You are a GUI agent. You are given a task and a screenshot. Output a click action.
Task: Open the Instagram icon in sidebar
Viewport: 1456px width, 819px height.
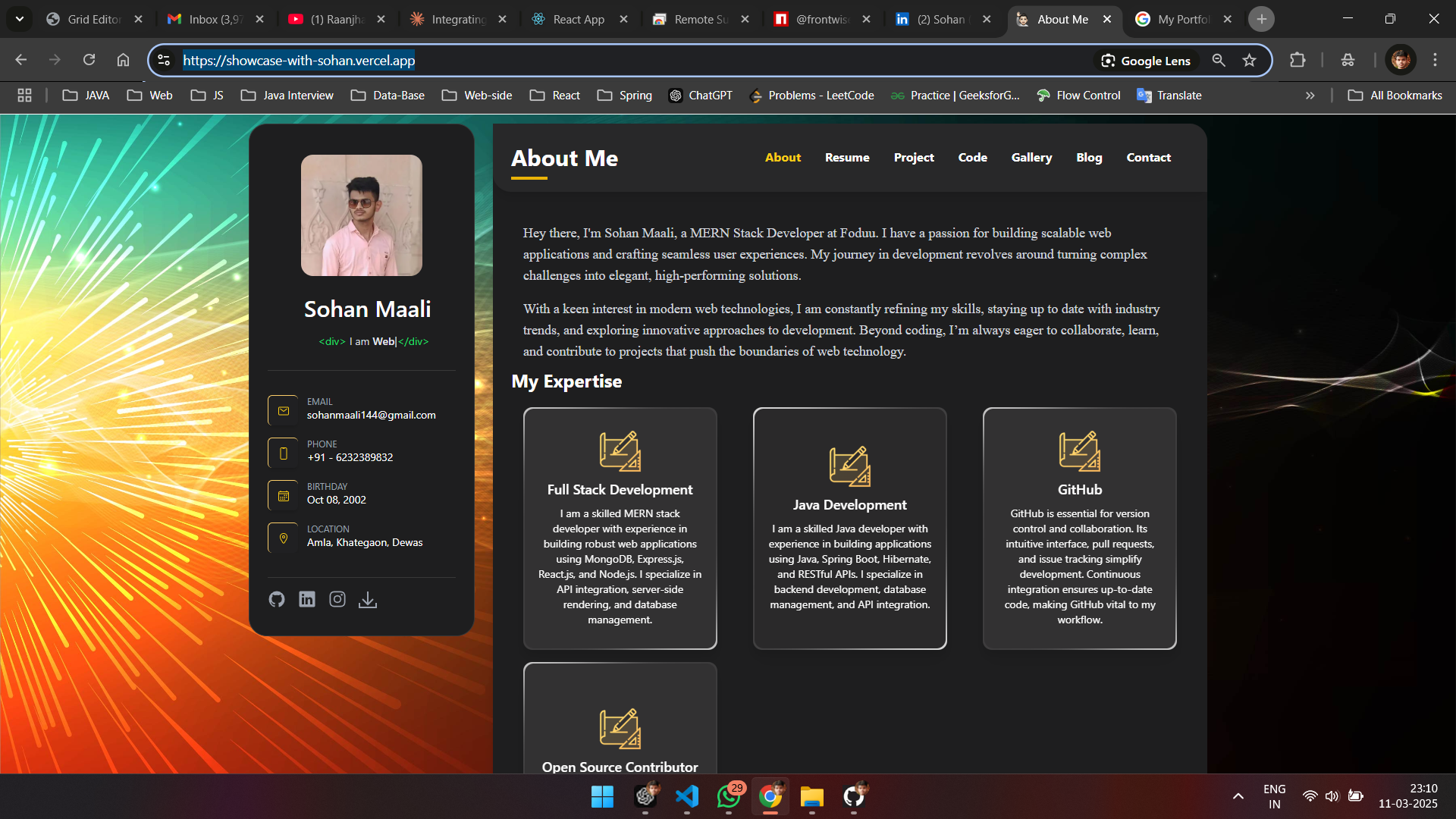coord(337,600)
